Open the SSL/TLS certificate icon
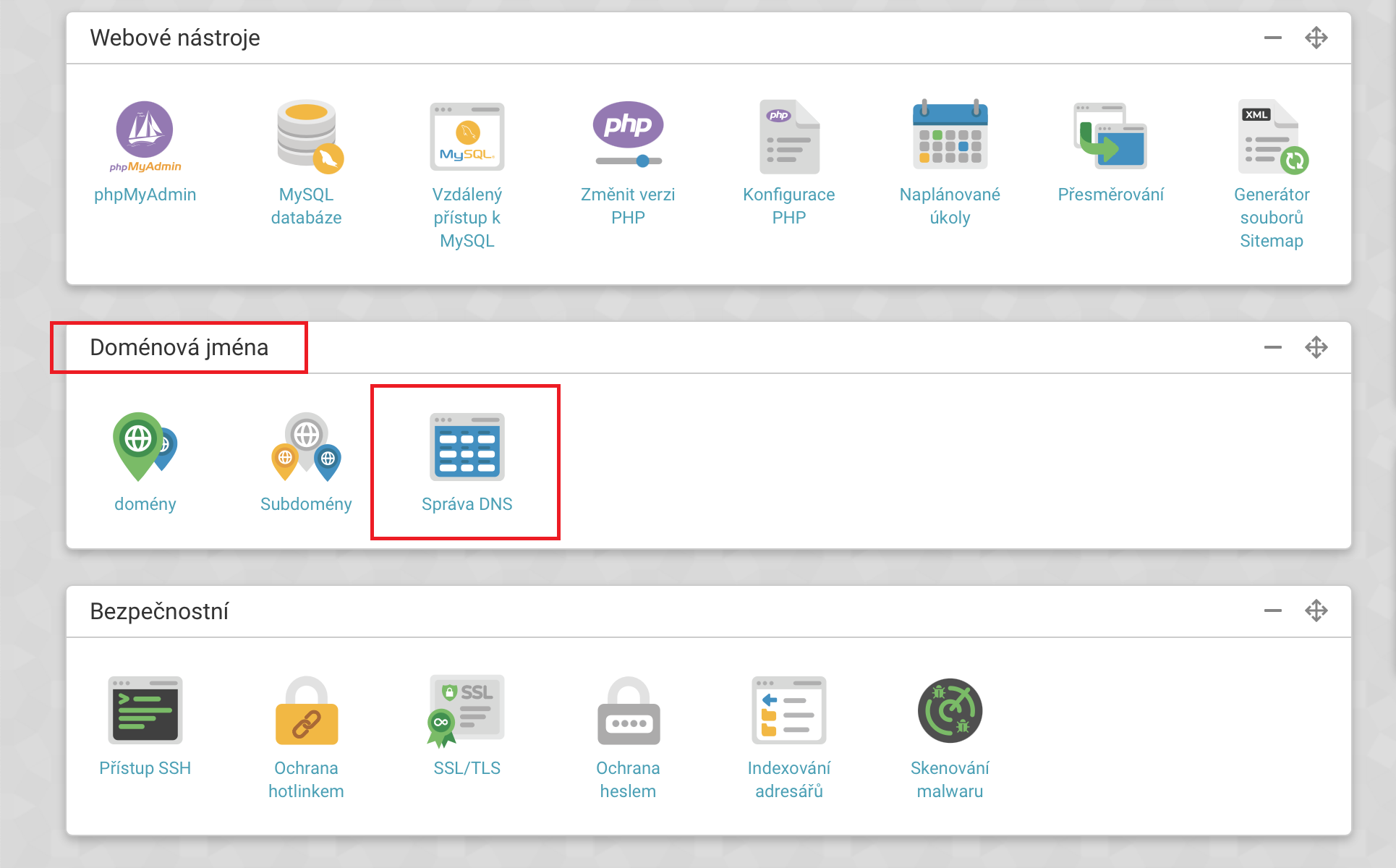Image resolution: width=1396 pixels, height=868 pixels. pos(466,711)
